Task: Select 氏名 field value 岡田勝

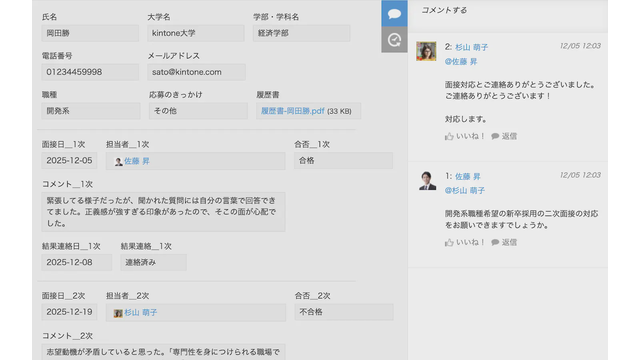Action: pyautogui.click(x=90, y=33)
